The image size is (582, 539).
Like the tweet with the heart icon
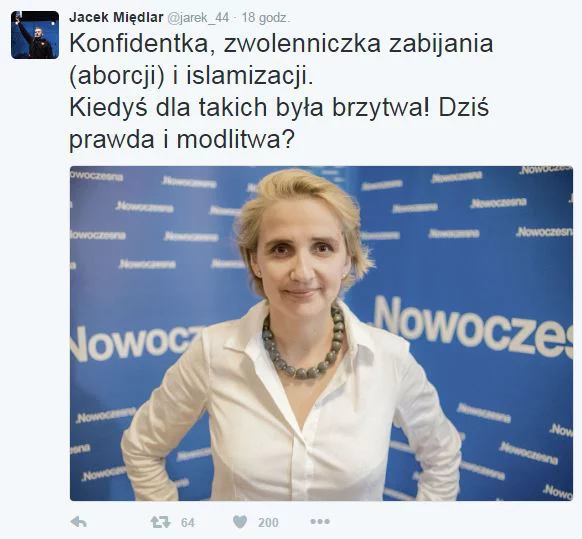coord(240,522)
